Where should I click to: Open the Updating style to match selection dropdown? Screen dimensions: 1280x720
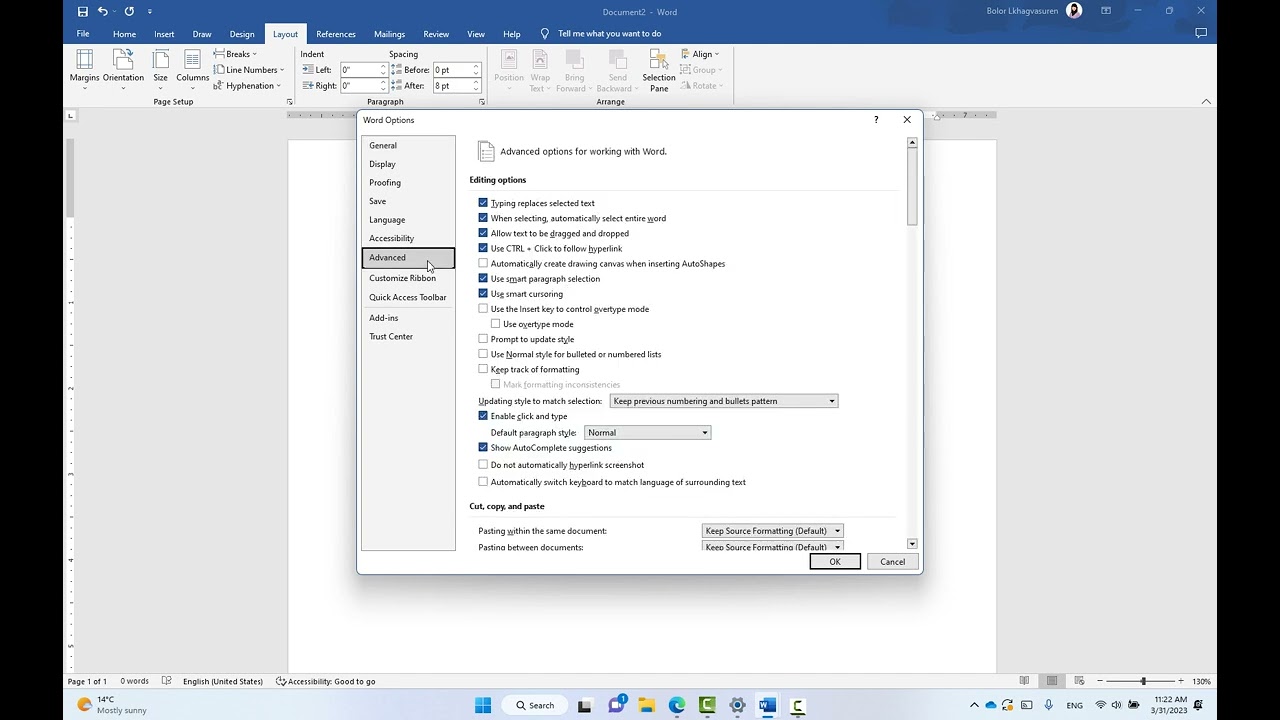point(723,401)
